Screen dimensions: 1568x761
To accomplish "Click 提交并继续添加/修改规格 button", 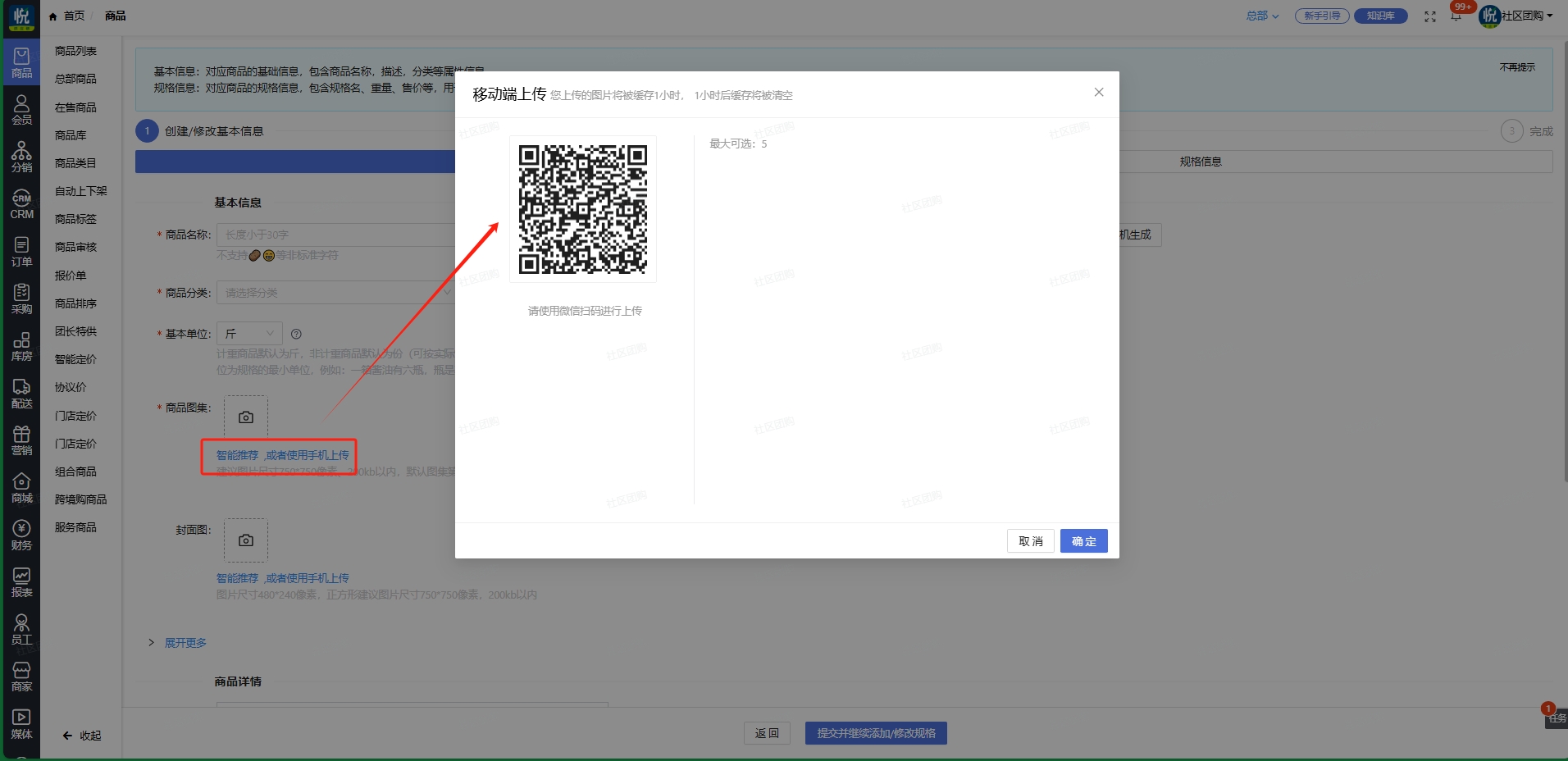I will 876,733.
